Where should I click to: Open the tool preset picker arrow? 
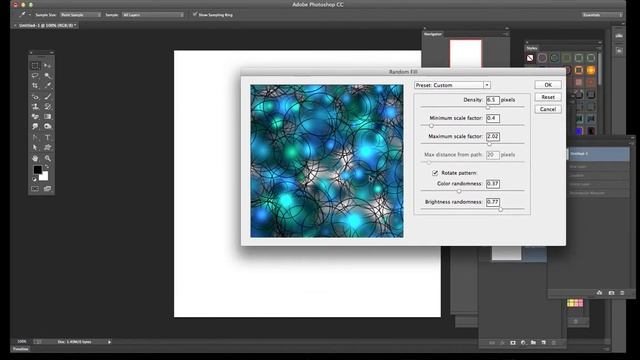pos(29,15)
